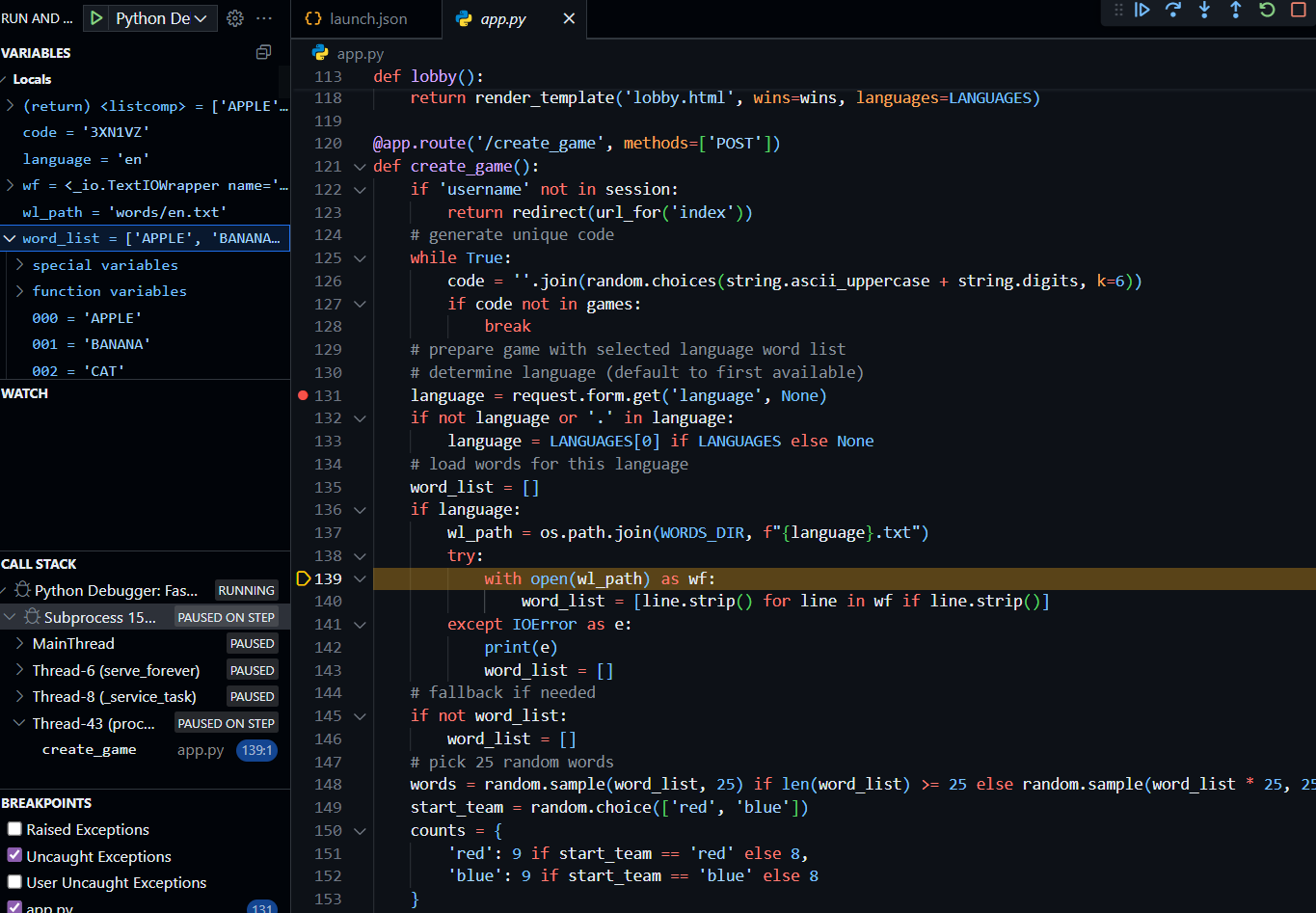Viewport: 1316px width, 913px height.
Task: Switch to the launch.json tab
Action: click(x=357, y=19)
